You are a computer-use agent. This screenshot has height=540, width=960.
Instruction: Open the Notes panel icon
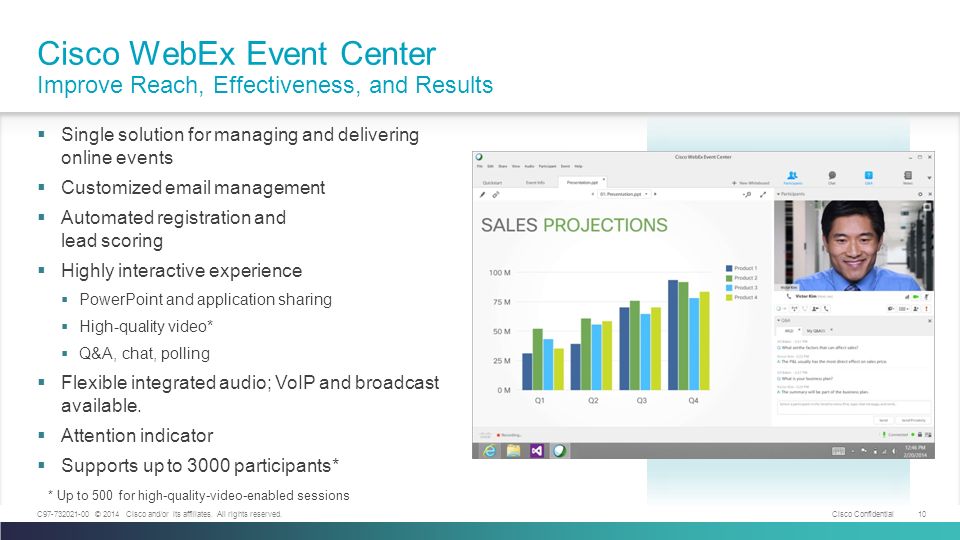click(x=908, y=176)
